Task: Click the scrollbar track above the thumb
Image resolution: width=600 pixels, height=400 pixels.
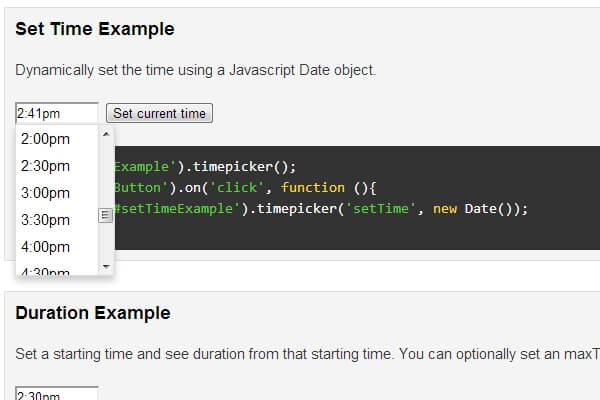Action: click(105, 170)
